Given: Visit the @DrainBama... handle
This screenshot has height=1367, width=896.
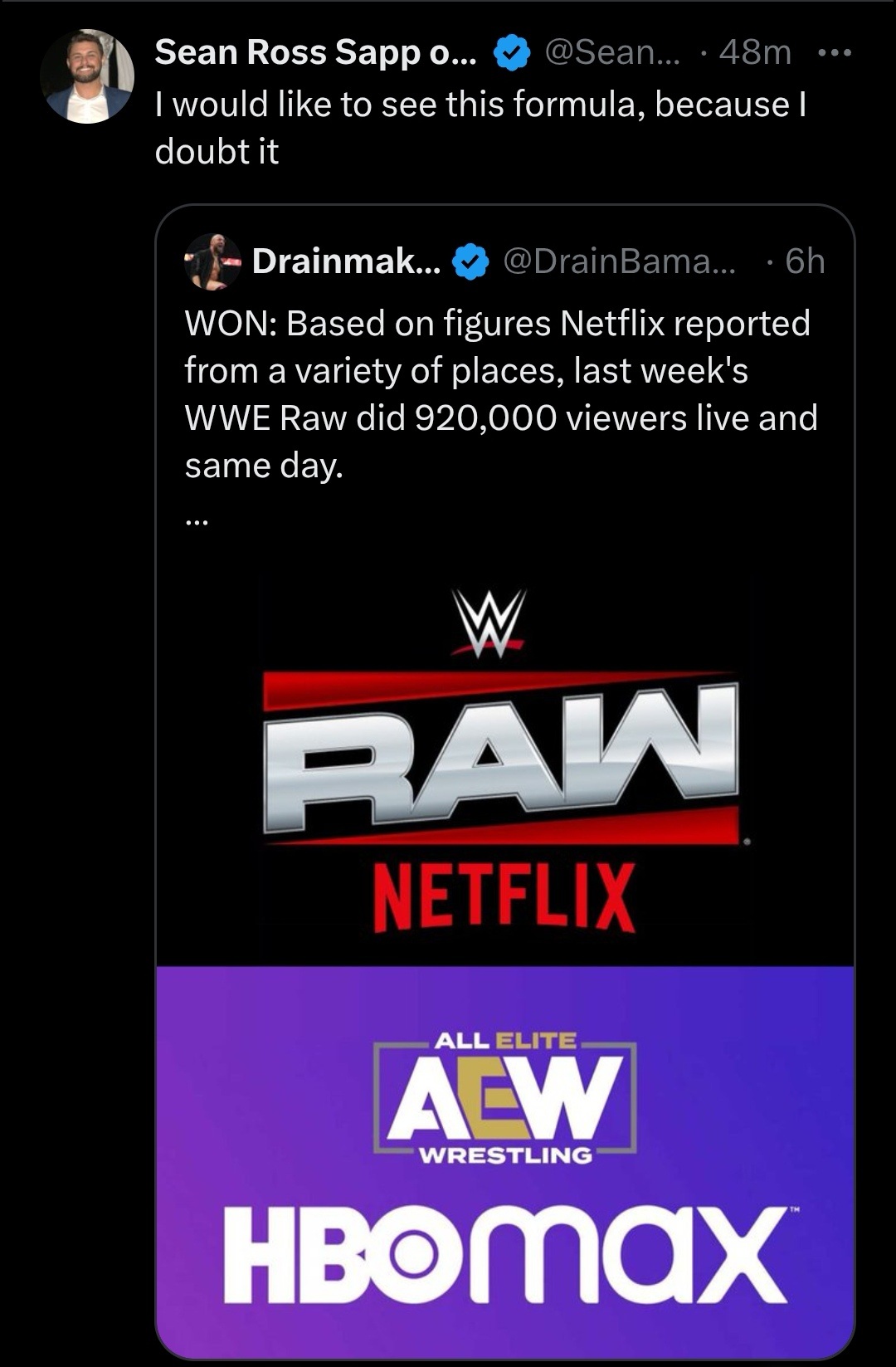Looking at the screenshot, I should (619, 261).
